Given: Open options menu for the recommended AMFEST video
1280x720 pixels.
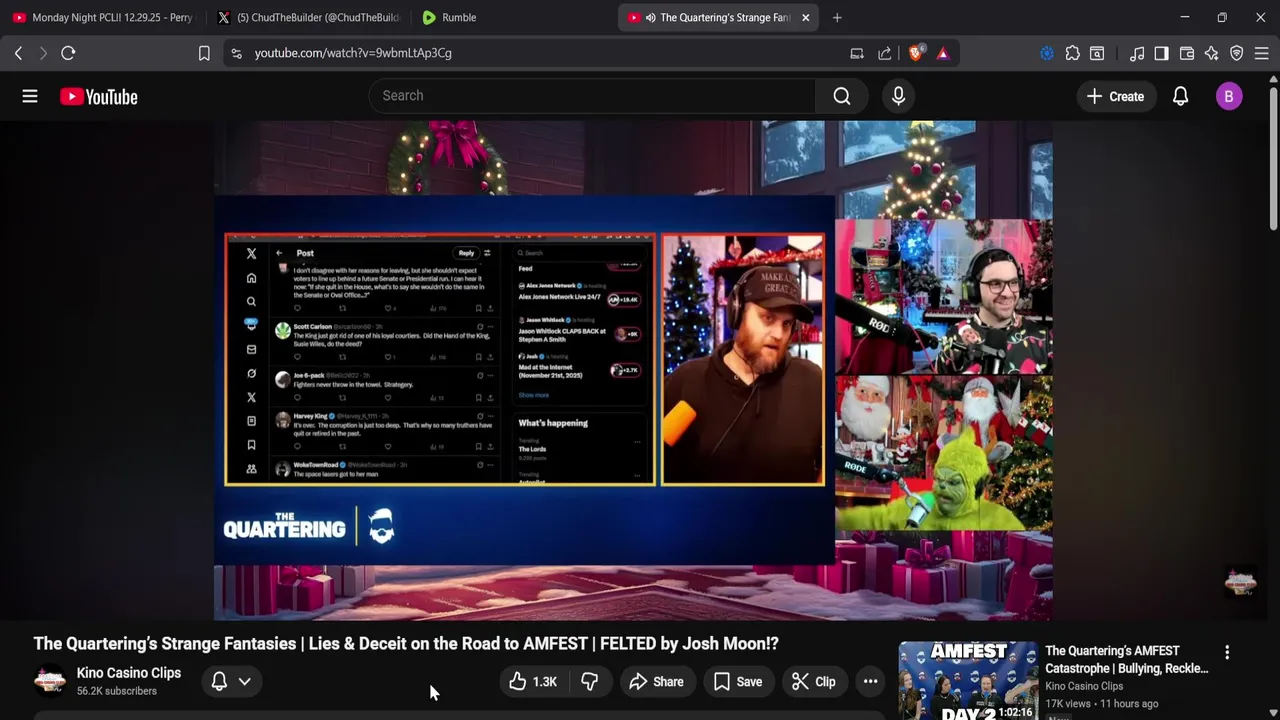Looking at the screenshot, I should tap(1227, 652).
